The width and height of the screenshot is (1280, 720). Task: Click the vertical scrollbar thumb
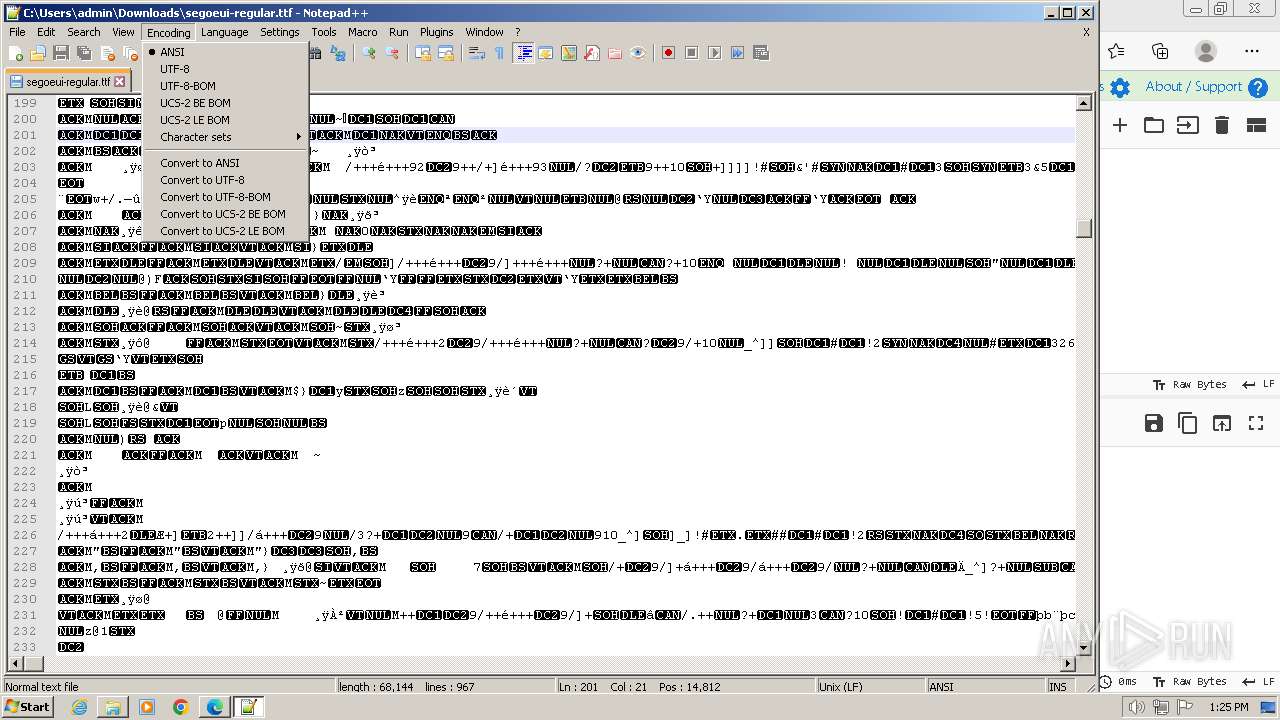[x=1083, y=229]
